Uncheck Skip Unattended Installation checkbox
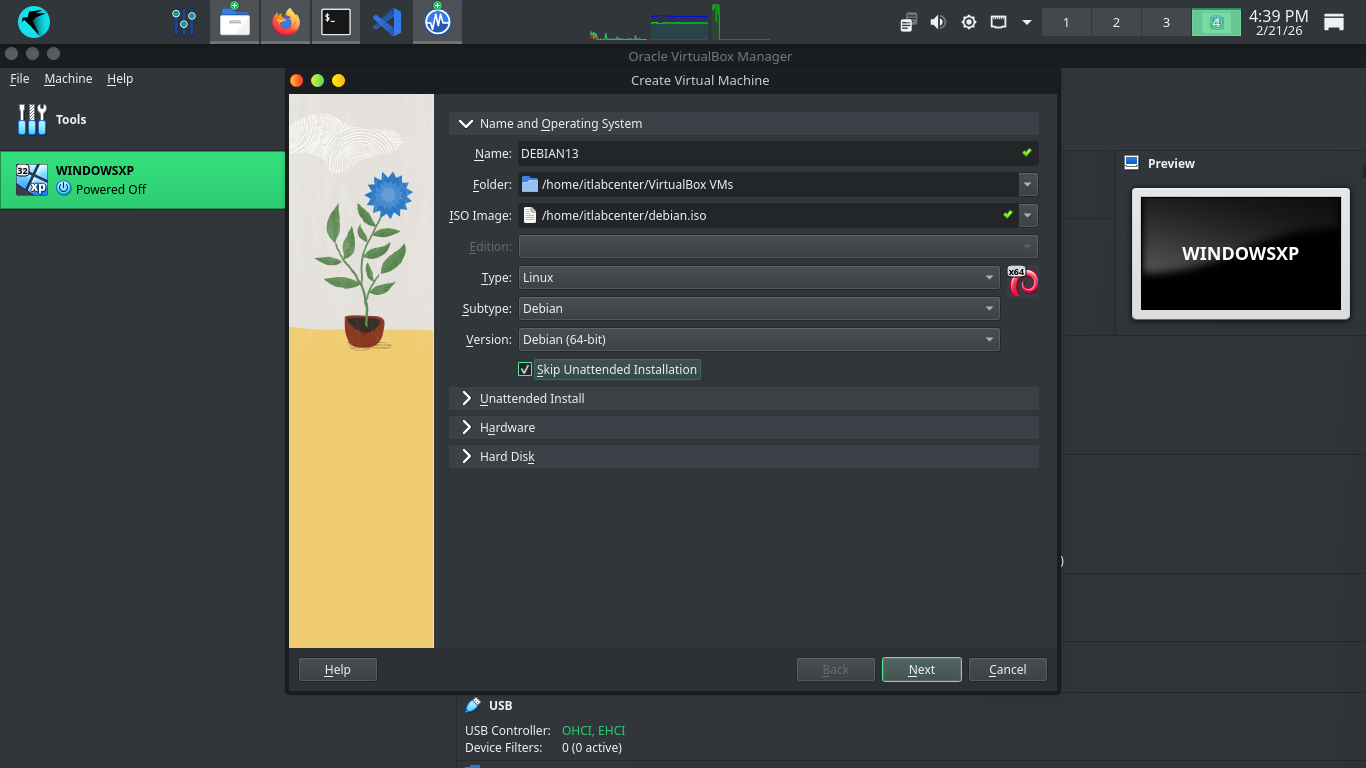Image resolution: width=1366 pixels, height=768 pixels. click(525, 369)
